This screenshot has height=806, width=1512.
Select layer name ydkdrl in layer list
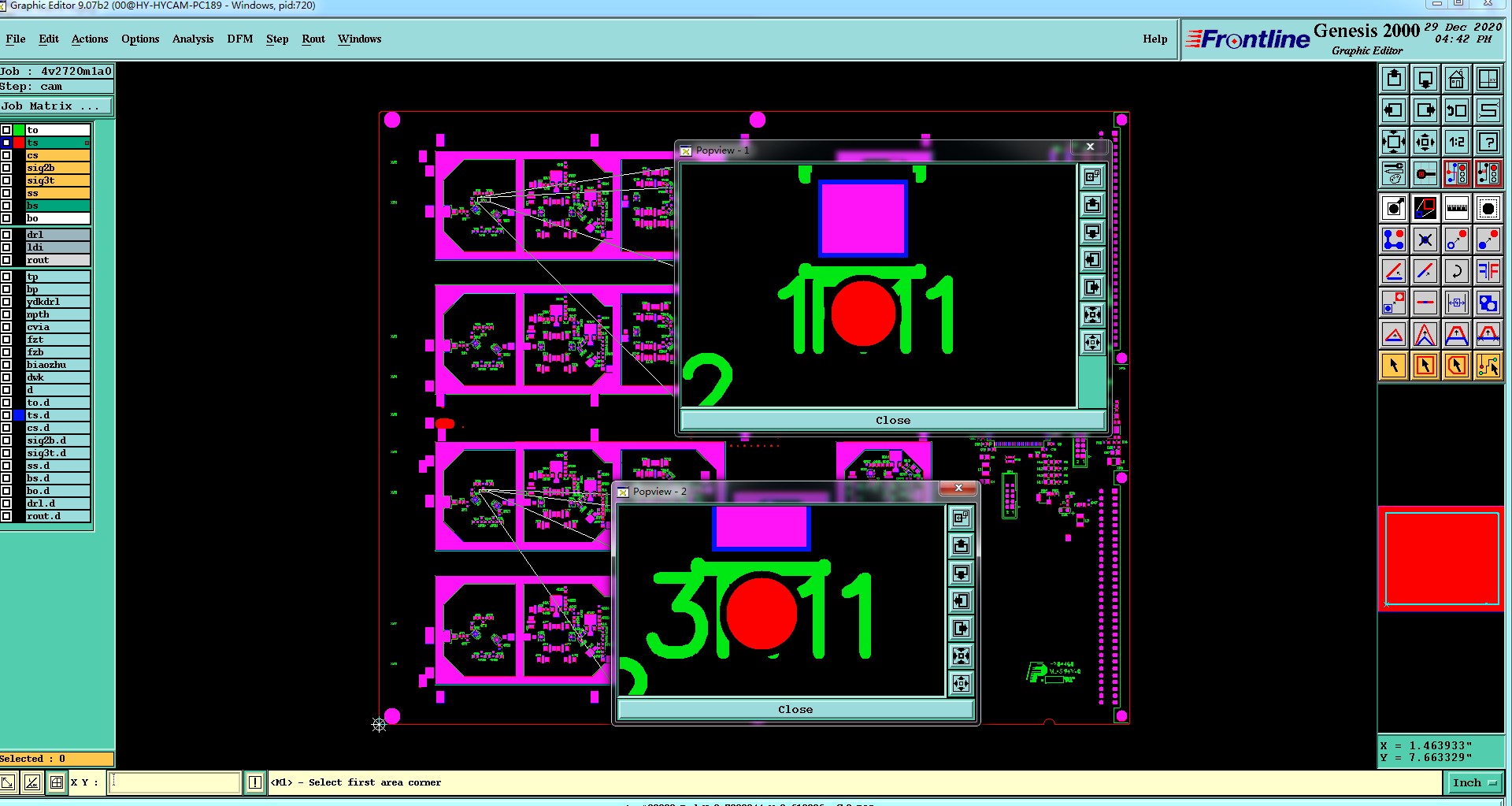58,302
